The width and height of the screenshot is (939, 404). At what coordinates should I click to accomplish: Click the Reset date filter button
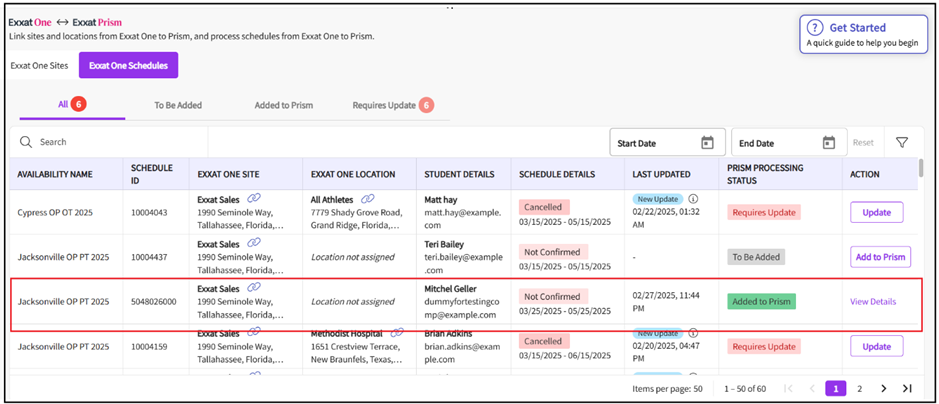coord(862,143)
